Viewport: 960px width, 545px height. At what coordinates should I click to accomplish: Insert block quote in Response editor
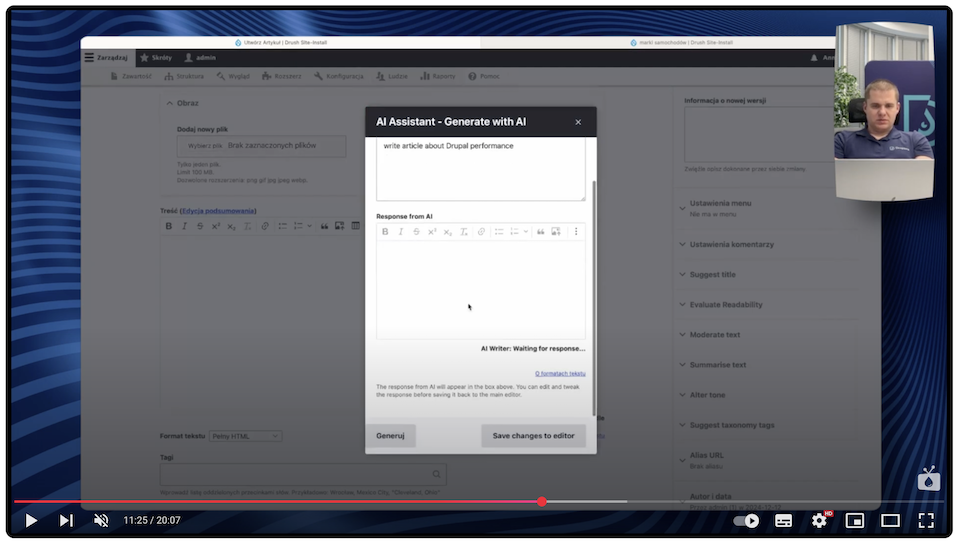click(x=541, y=231)
